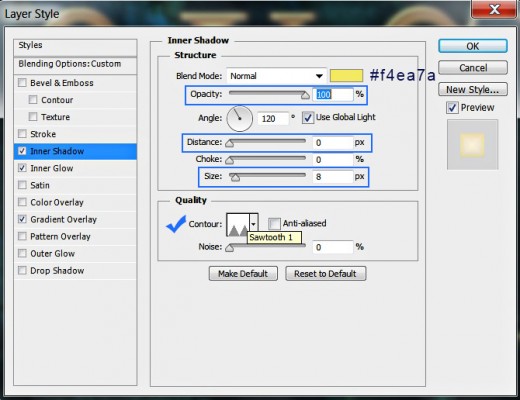Click the Sawtooth contour preview thumbnail
Viewport: 520px width, 400px height.
coord(238,225)
